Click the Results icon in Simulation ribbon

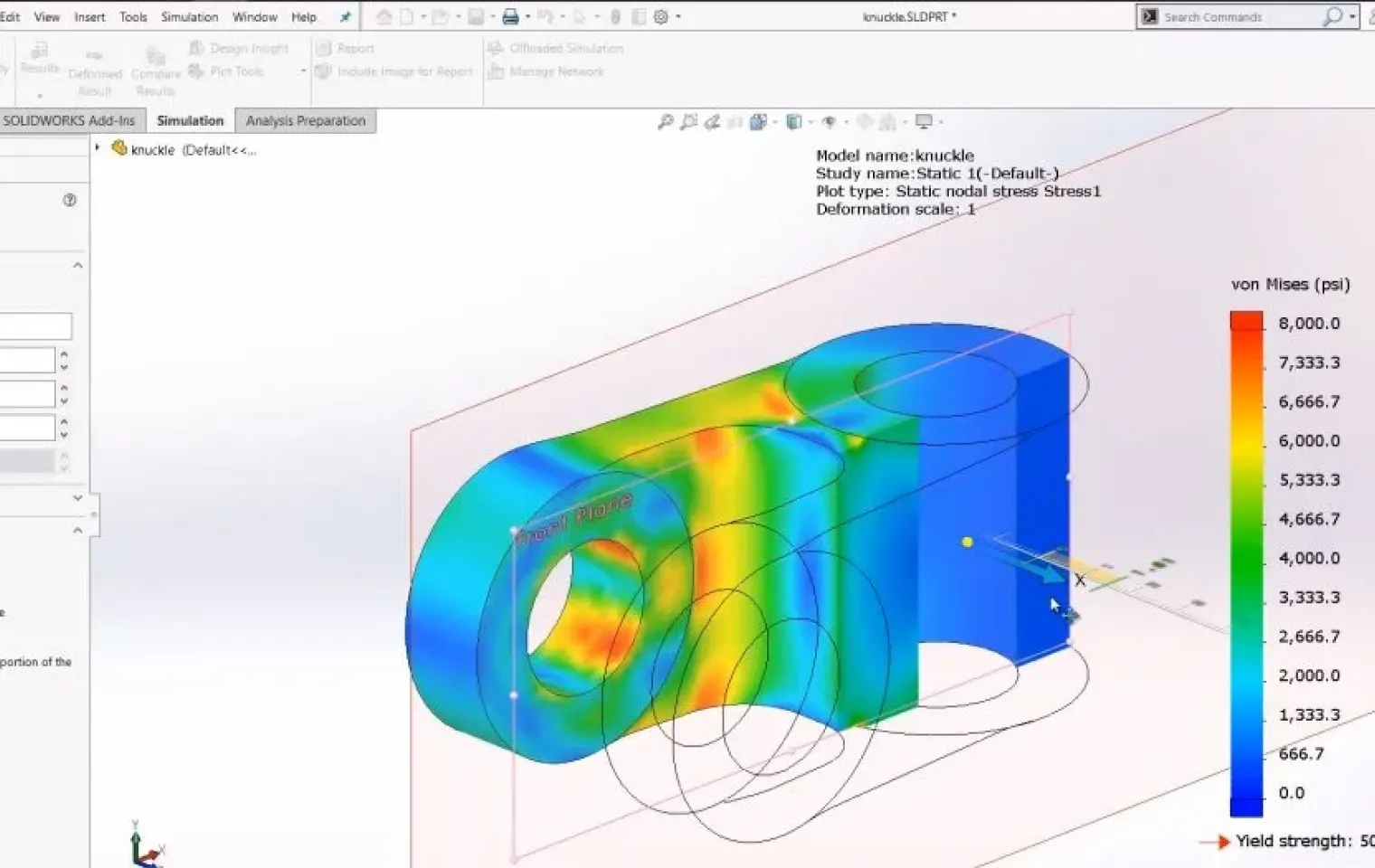[39, 56]
